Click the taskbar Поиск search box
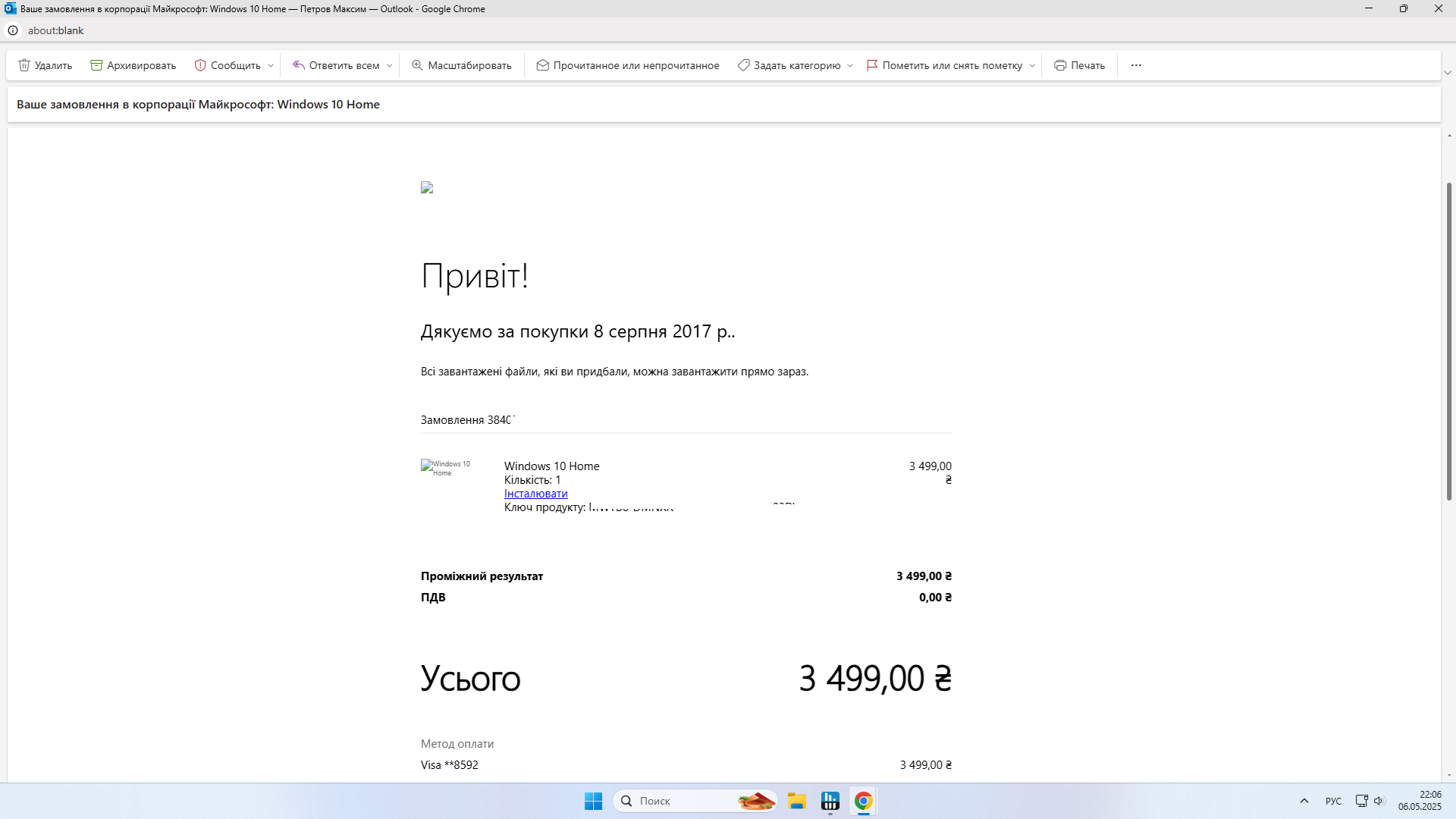The width and height of the screenshot is (1456, 819). click(x=695, y=801)
